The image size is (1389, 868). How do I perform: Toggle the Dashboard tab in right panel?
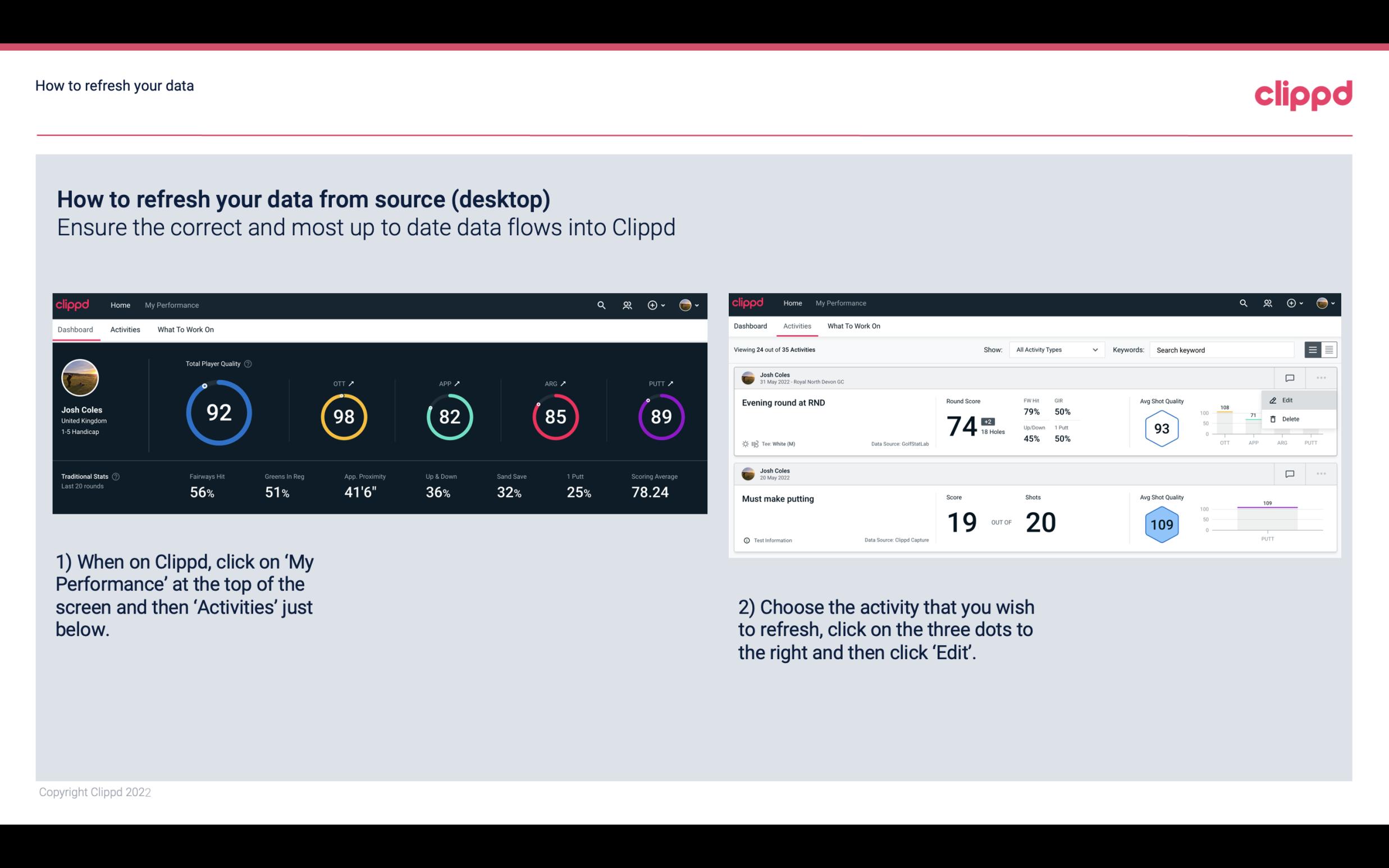tap(751, 326)
